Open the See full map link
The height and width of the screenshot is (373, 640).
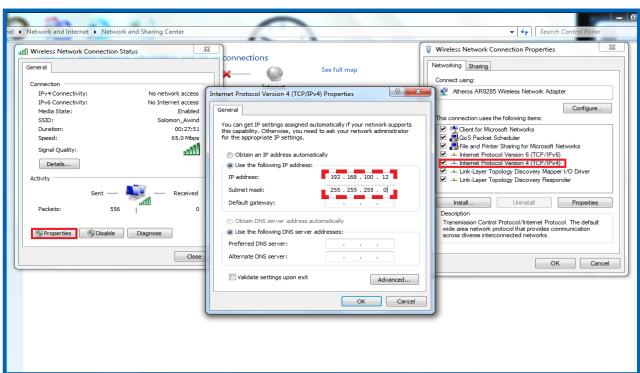pos(339,70)
